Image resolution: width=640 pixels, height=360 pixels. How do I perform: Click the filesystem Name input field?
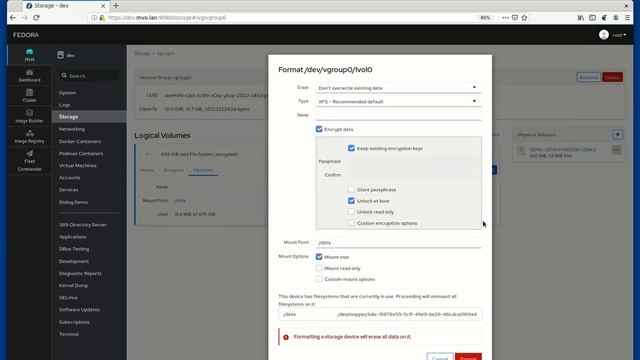tap(398, 115)
